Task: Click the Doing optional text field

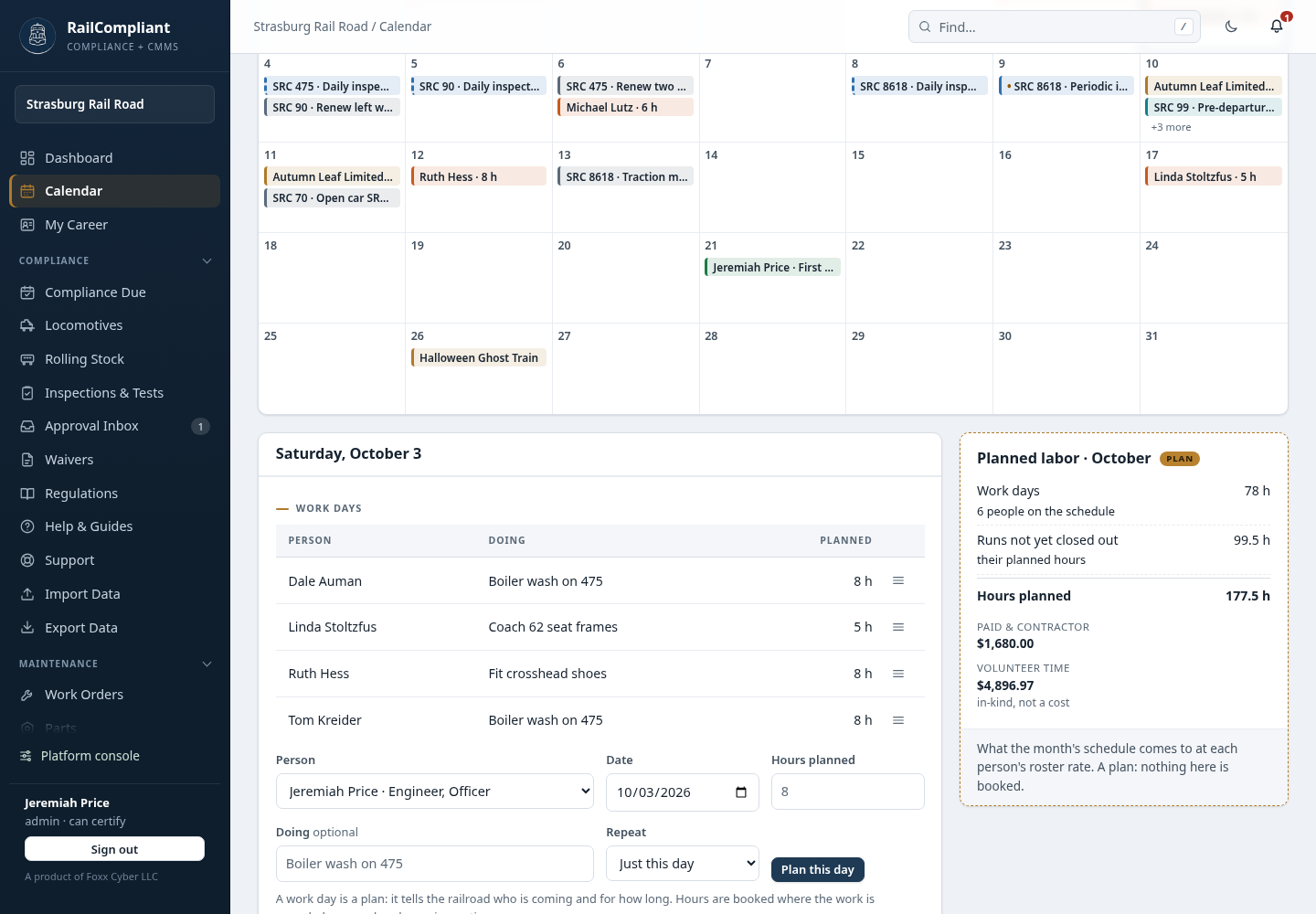Action: (435, 864)
